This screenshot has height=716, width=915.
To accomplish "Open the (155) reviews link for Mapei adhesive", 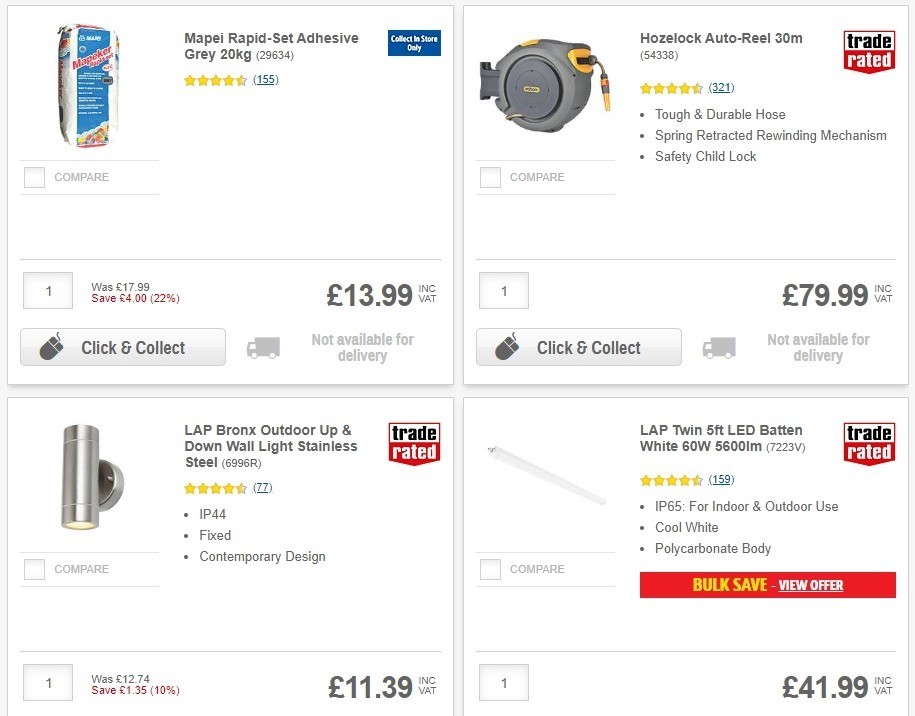I will coord(263,79).
